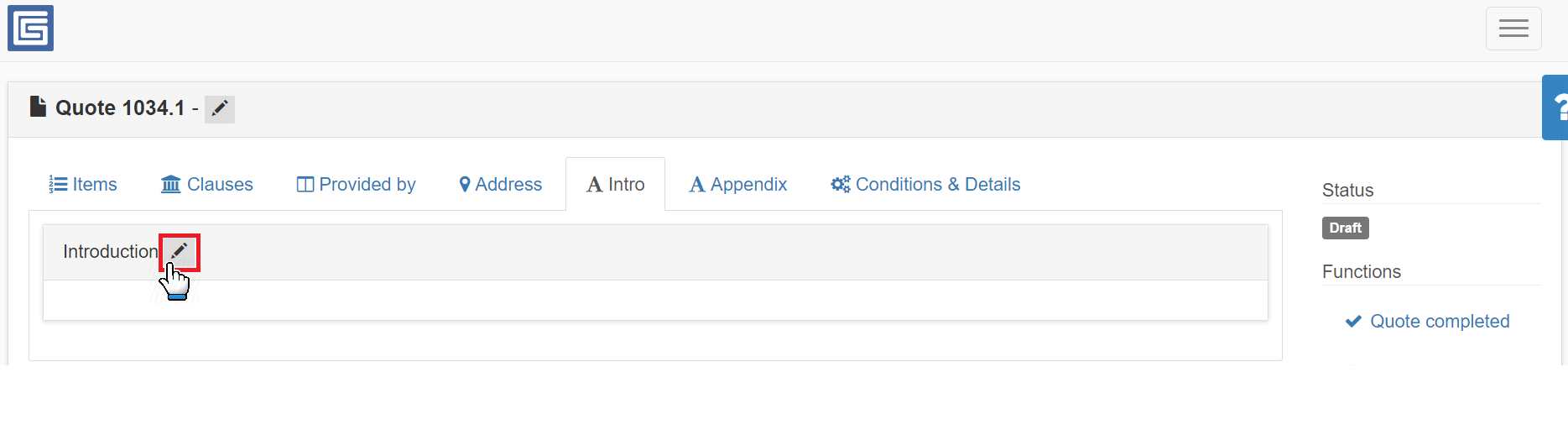1568x430 pixels.
Task: Open the Clauses tab
Action: [207, 184]
